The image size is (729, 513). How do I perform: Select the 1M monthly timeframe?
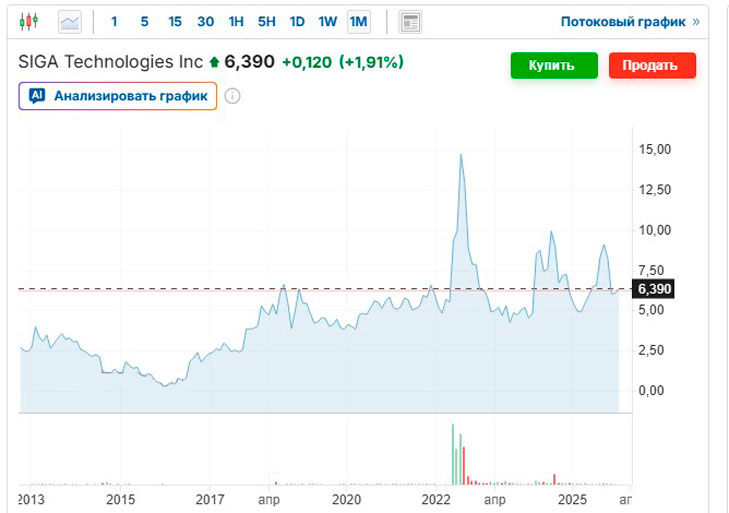click(x=358, y=21)
